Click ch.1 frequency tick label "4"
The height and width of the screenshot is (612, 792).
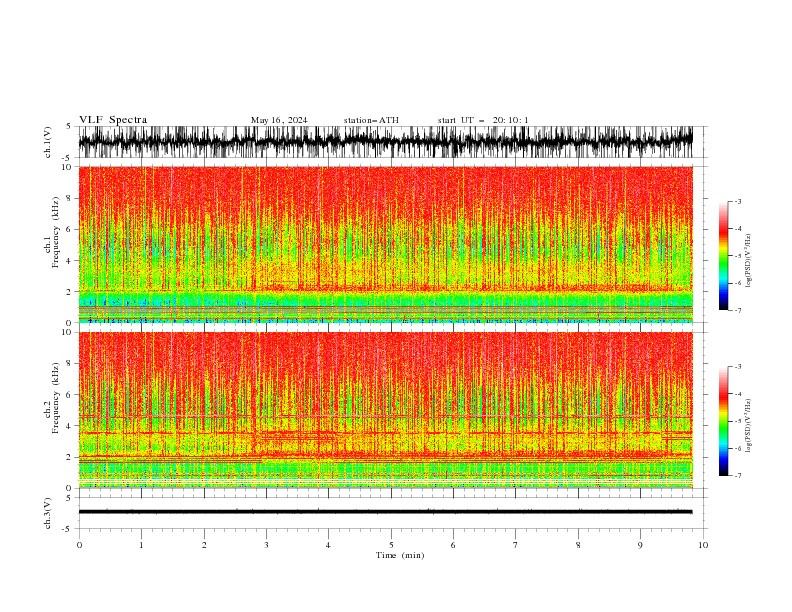[69, 261]
